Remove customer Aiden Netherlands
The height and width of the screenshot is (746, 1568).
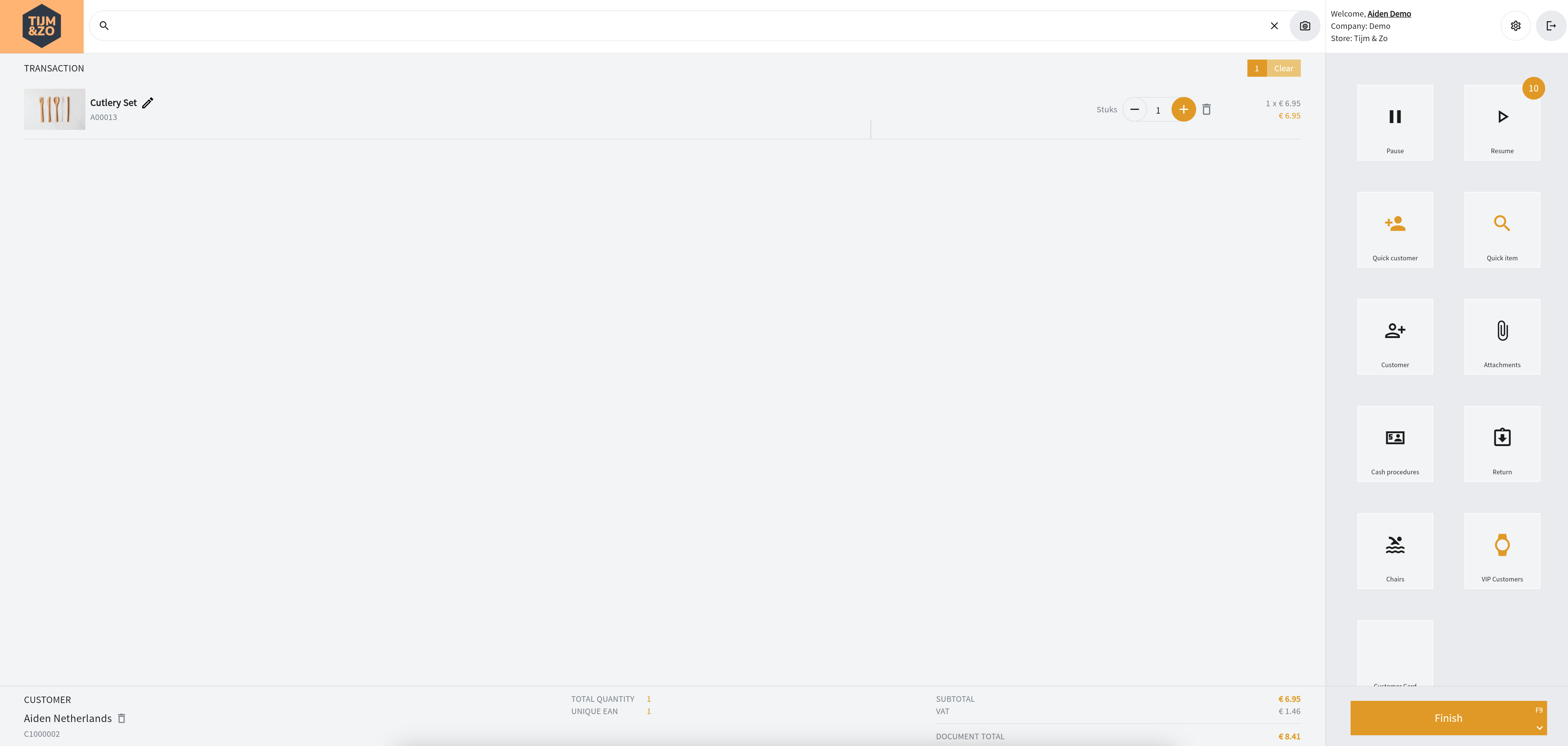click(x=122, y=719)
